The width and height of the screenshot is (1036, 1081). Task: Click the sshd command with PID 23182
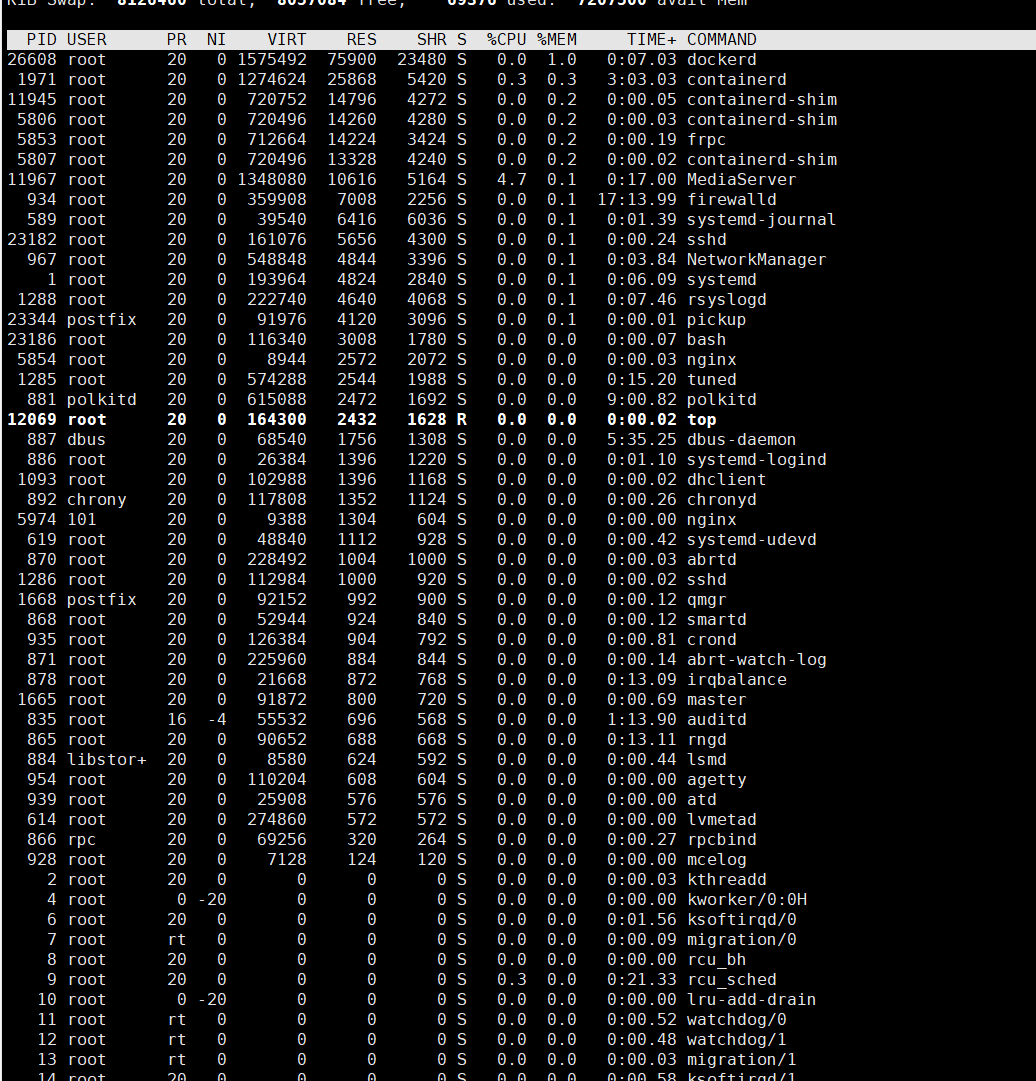pos(707,240)
